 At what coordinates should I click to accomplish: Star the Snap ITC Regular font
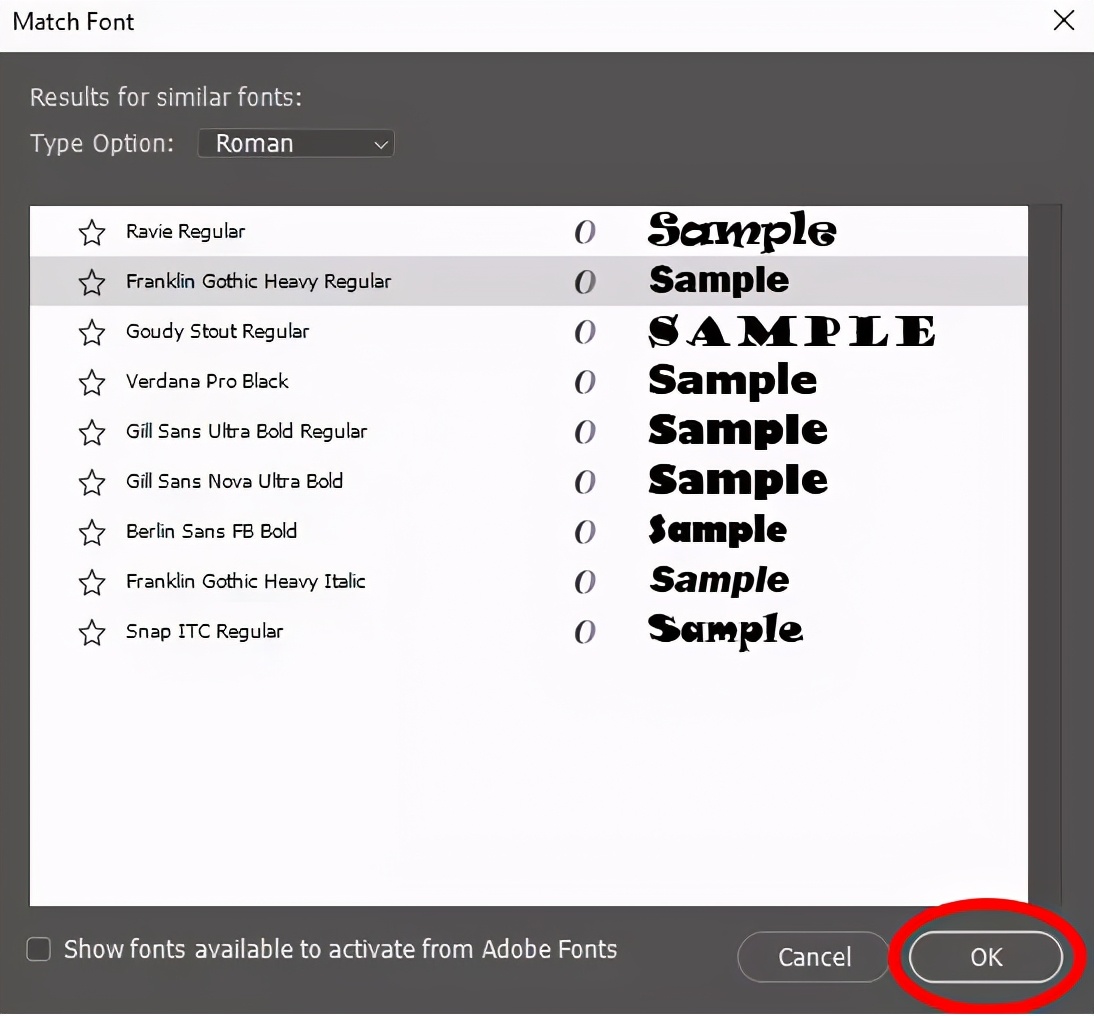click(x=92, y=633)
